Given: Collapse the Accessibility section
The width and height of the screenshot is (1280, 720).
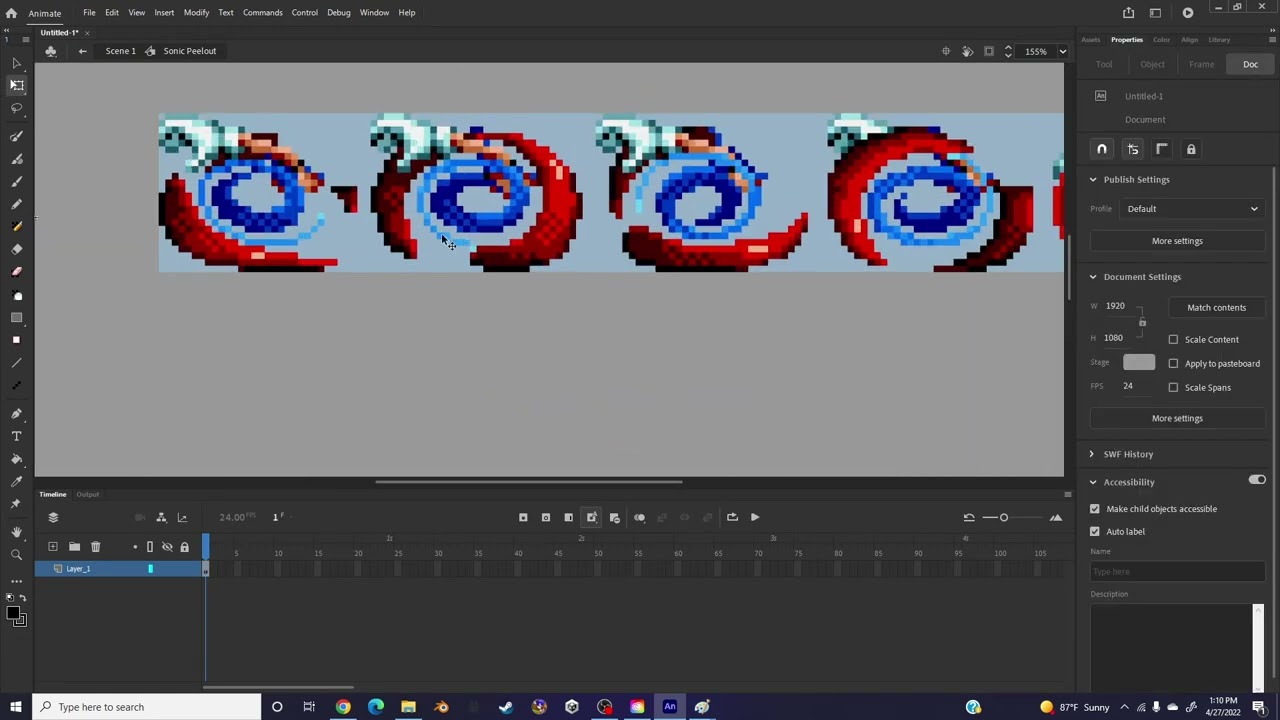Looking at the screenshot, I should point(1093,482).
